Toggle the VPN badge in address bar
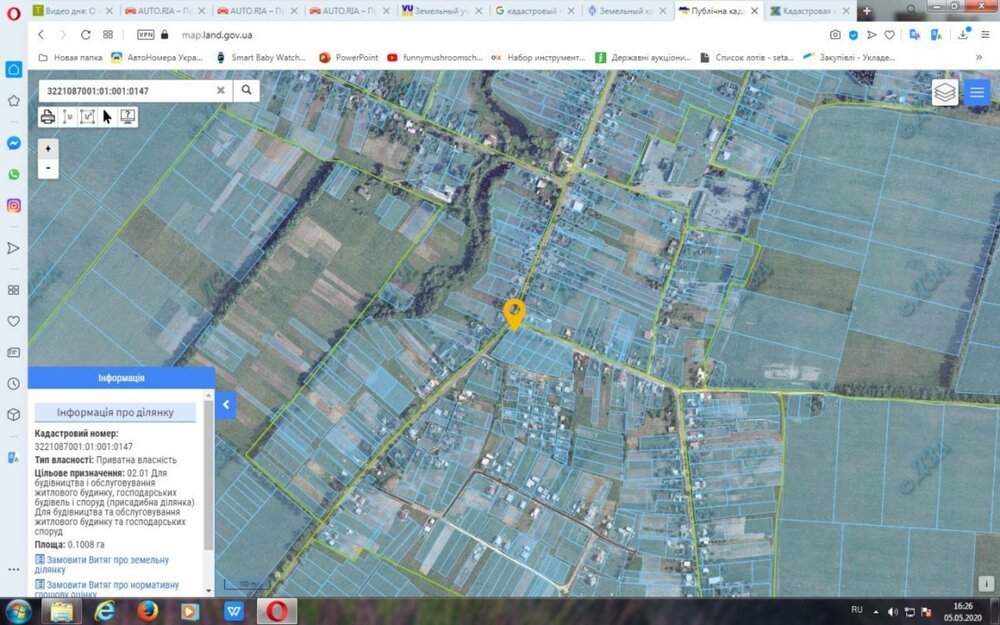This screenshot has height=625, width=1000. [x=145, y=34]
